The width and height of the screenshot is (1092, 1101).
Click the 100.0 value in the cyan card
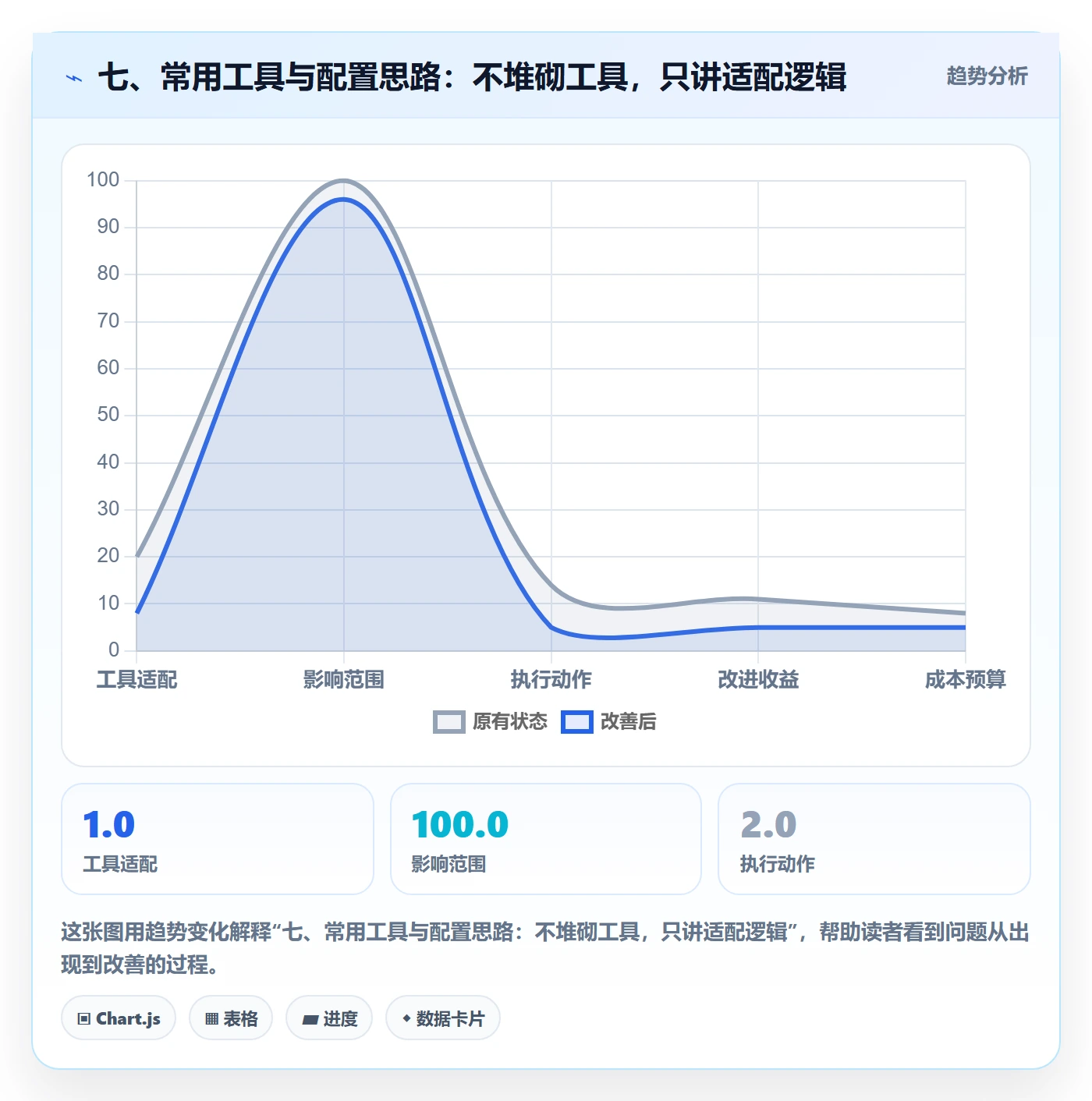(460, 825)
